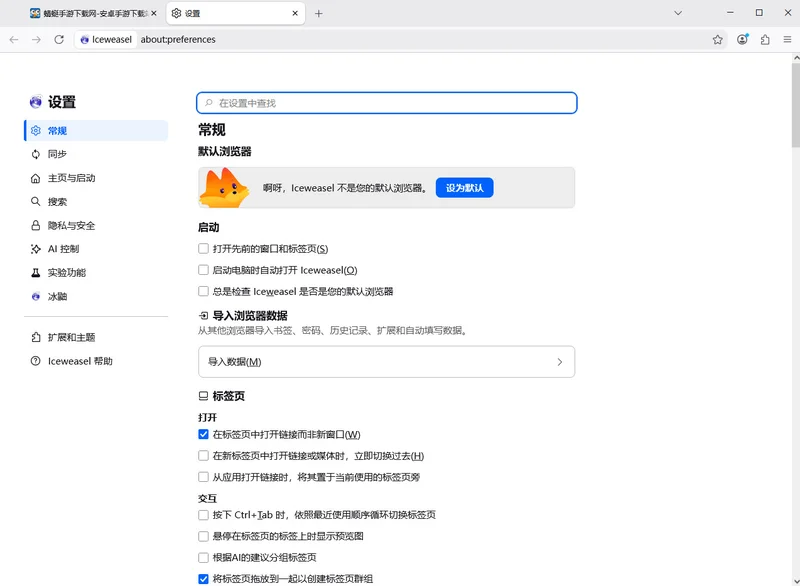Close the 设置 tab

tap(295, 13)
